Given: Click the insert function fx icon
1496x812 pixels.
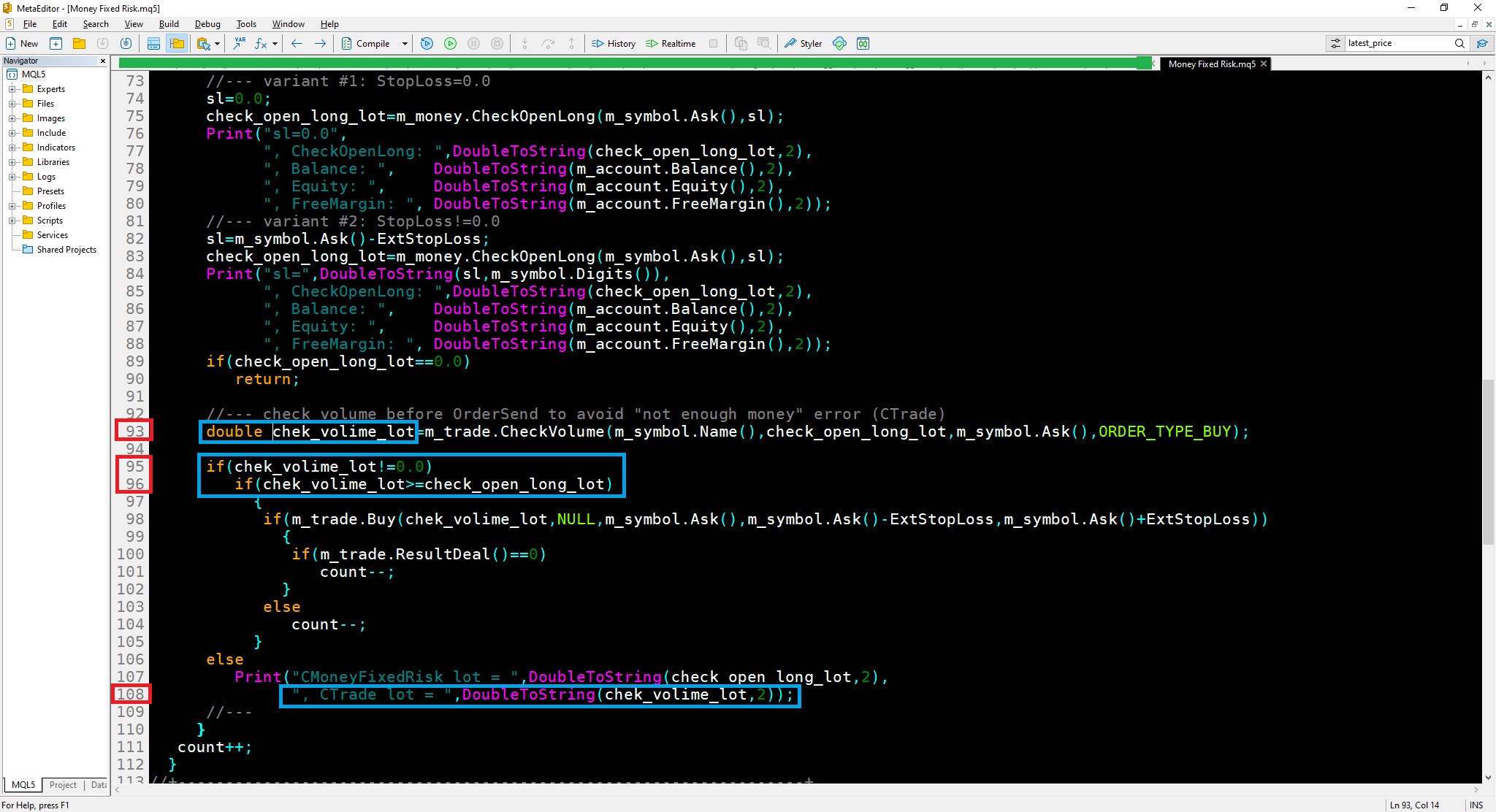Looking at the screenshot, I should [261, 44].
